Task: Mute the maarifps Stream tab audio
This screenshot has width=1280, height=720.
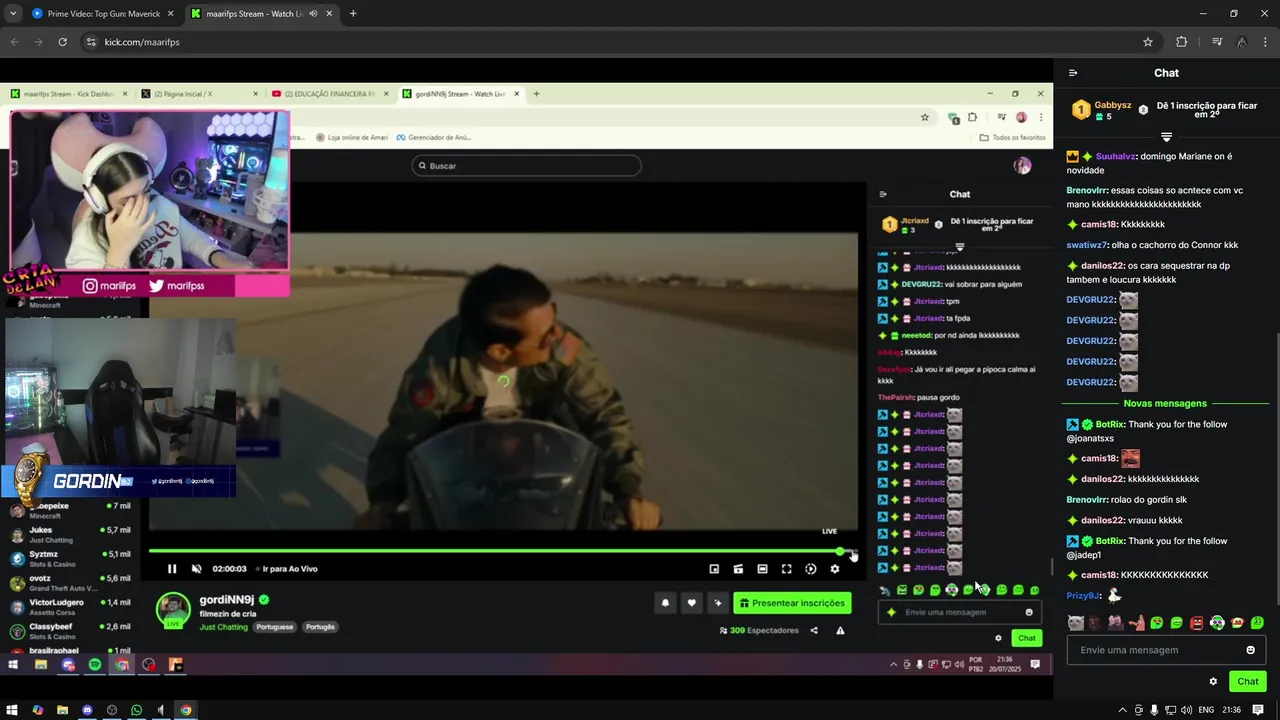Action: (x=313, y=14)
